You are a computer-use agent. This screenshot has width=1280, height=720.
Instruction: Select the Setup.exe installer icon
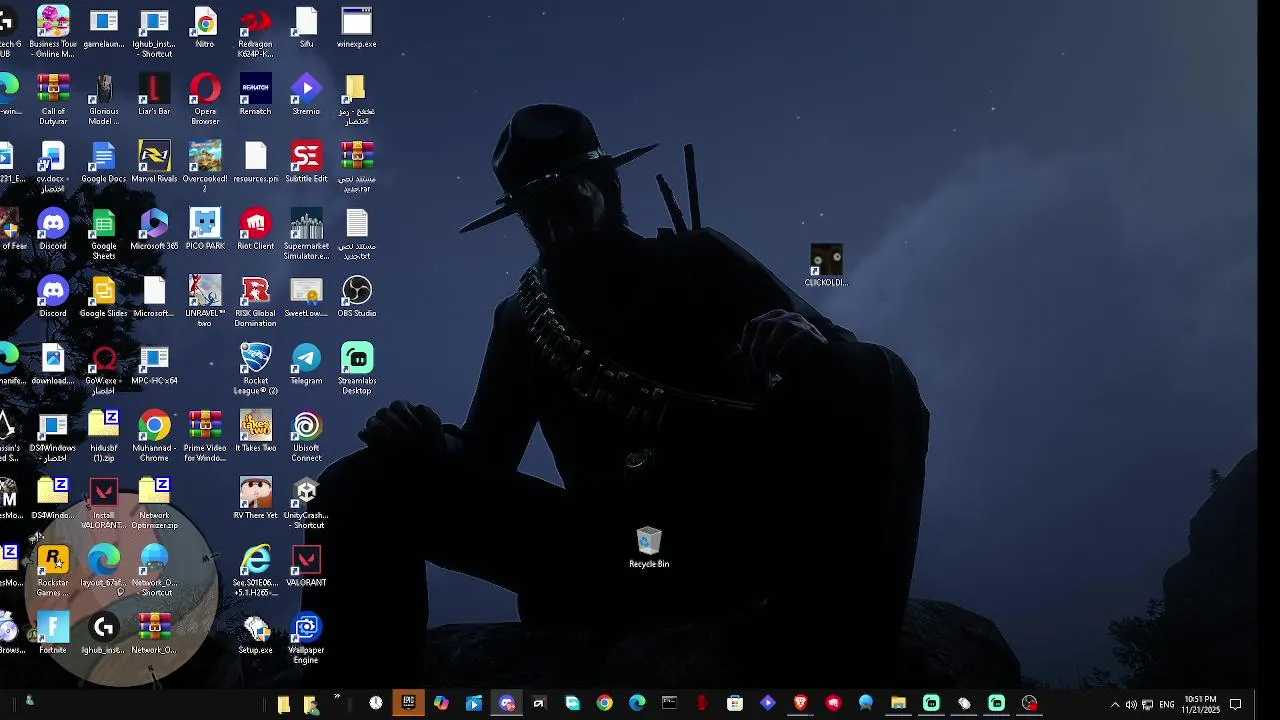(255, 633)
